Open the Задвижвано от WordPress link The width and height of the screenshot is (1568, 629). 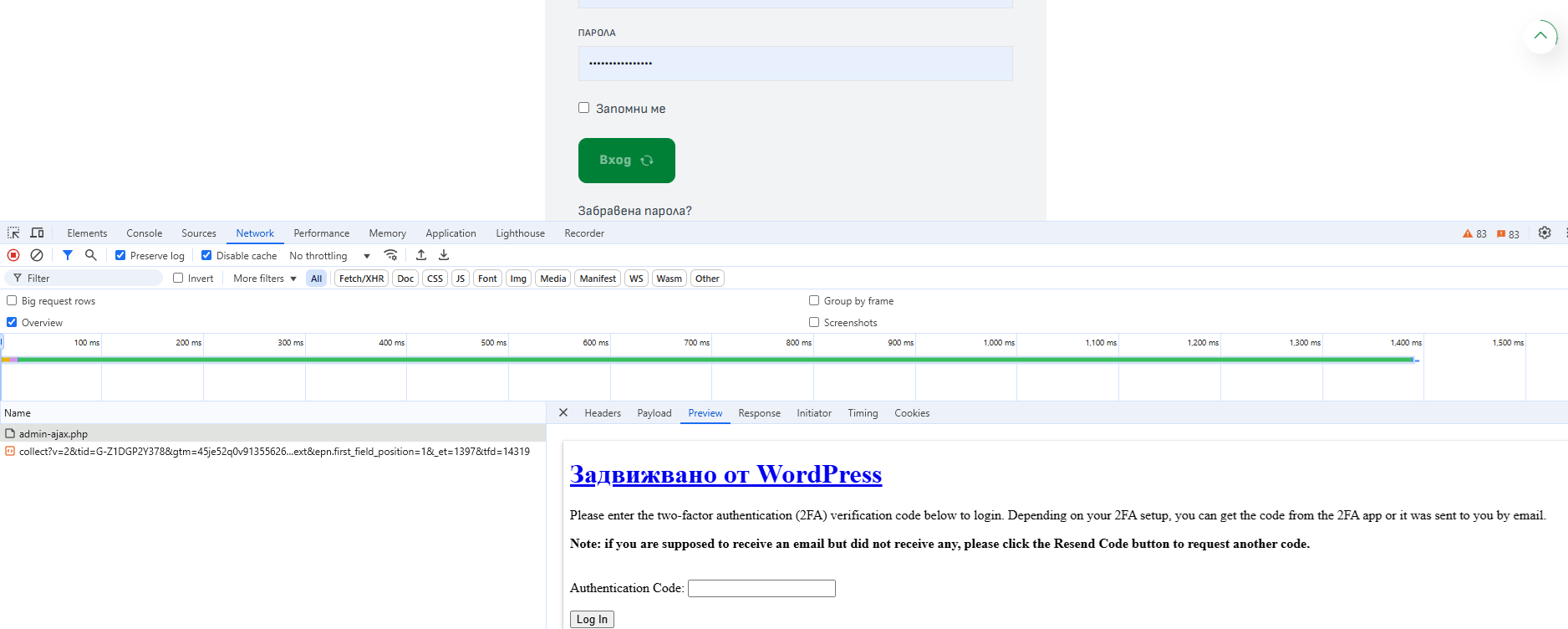(x=725, y=474)
